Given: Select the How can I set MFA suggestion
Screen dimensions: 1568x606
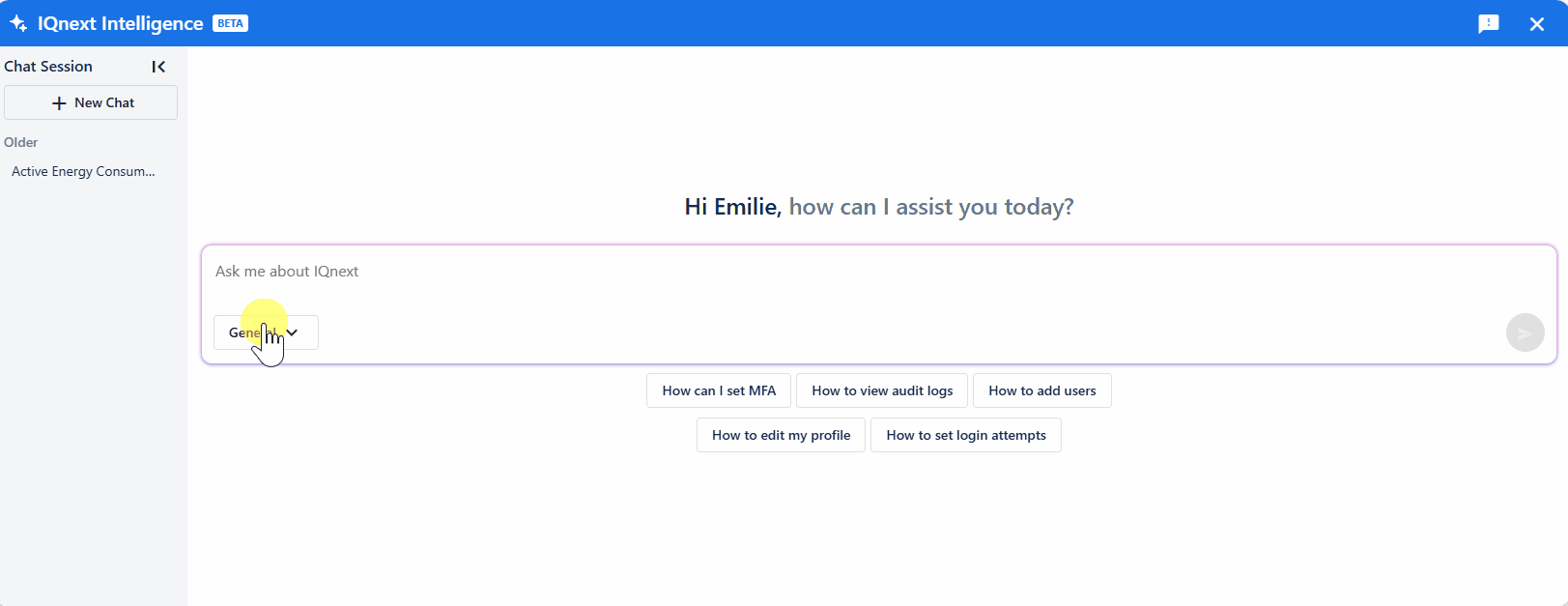Looking at the screenshot, I should tap(719, 390).
